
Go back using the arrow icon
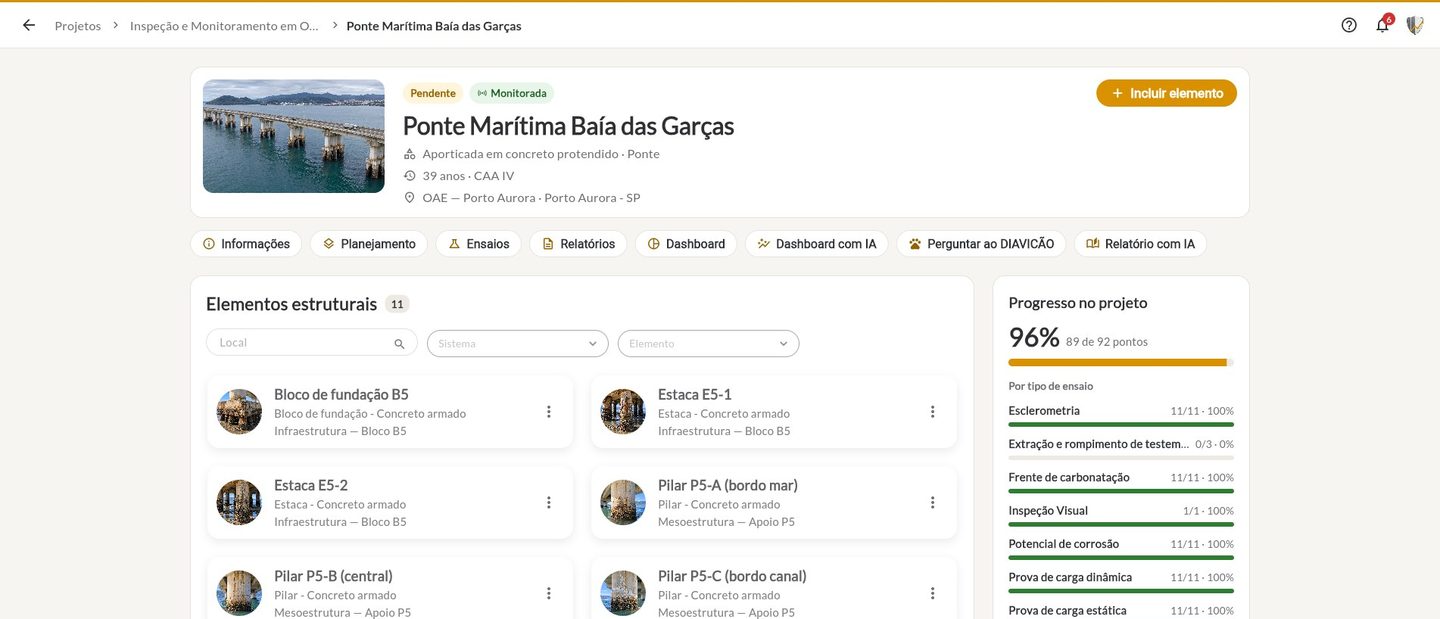coord(29,25)
